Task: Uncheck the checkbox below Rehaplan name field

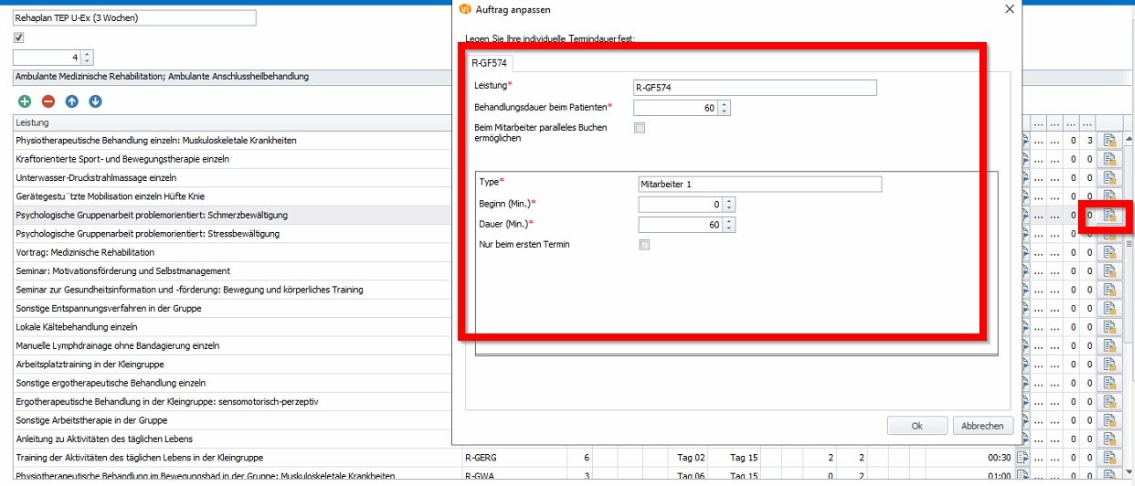Action: point(19,38)
